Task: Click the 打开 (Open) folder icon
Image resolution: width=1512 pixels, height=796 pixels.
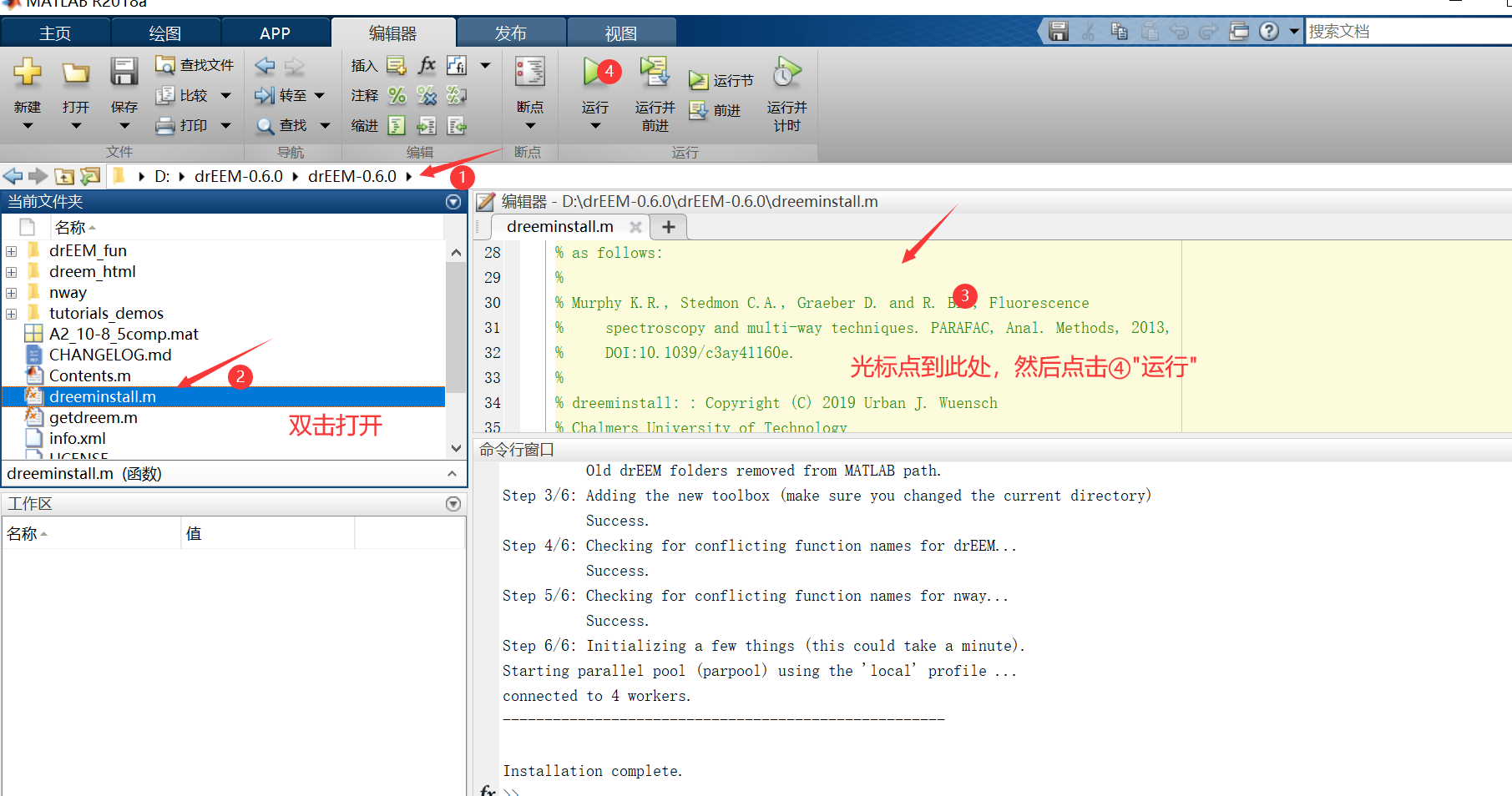Action: click(x=76, y=73)
